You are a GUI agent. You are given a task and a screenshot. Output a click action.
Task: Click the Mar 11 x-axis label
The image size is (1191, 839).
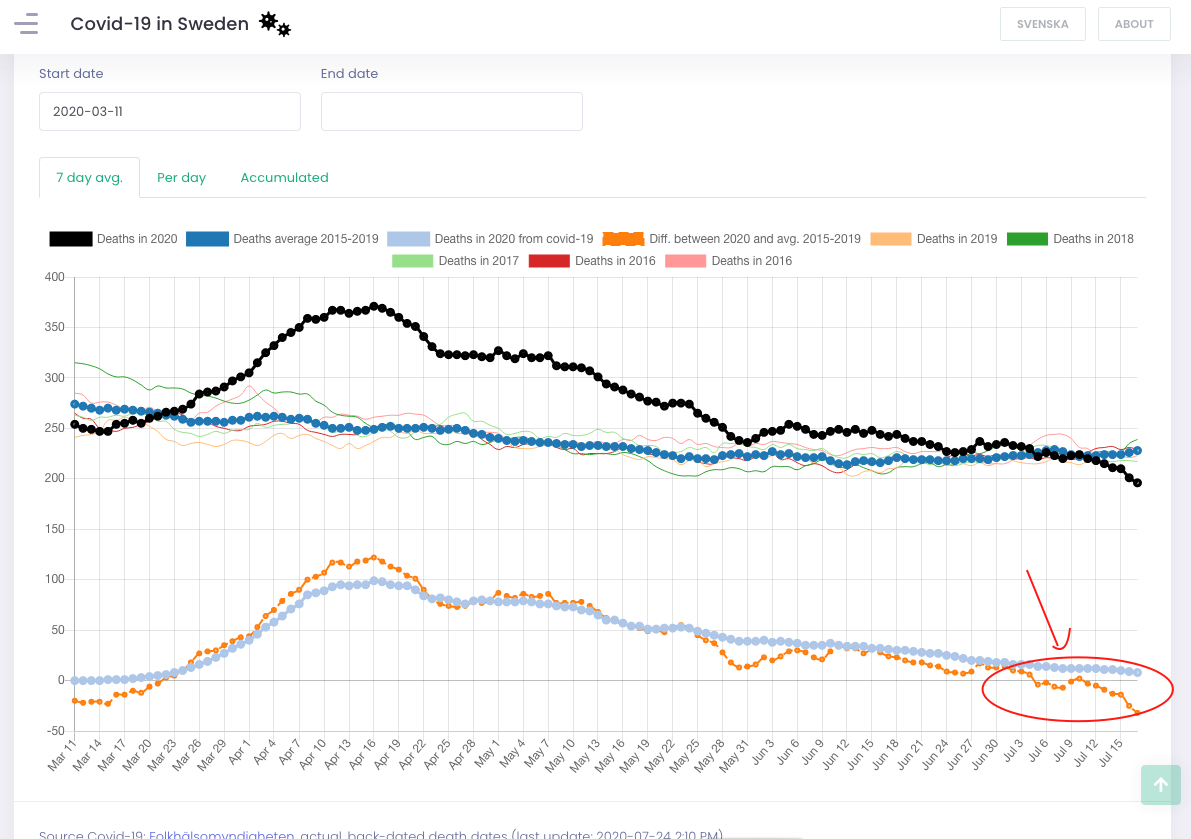(62, 754)
